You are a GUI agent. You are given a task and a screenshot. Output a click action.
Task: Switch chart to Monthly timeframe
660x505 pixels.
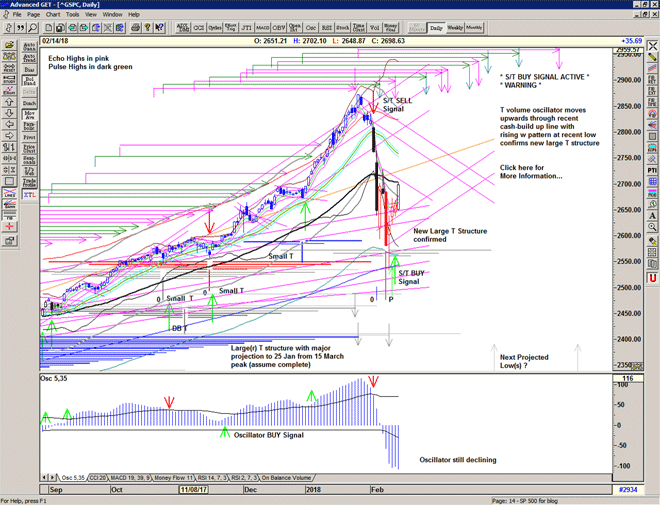(475, 28)
